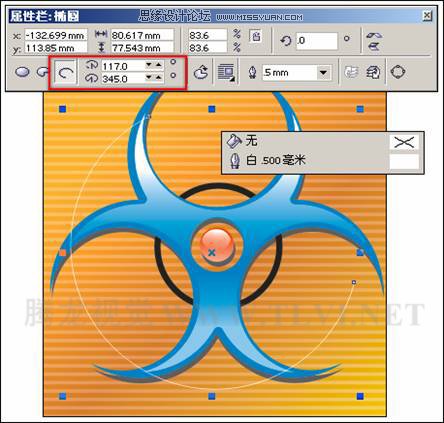Select the Arc shape type button
Viewport: 444px width, 423px height.
tap(65, 72)
